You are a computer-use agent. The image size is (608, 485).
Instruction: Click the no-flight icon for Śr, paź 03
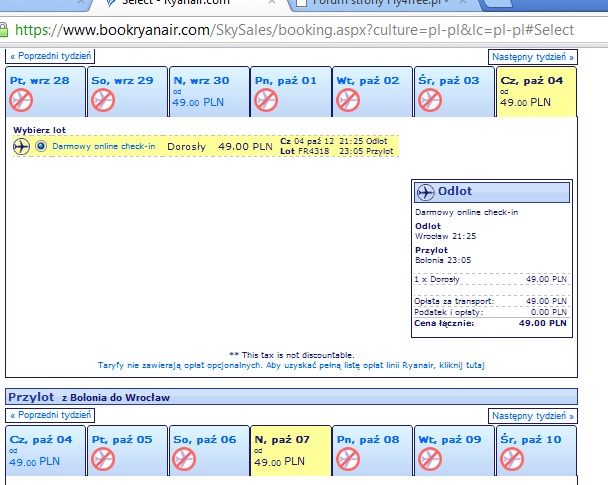(430, 100)
